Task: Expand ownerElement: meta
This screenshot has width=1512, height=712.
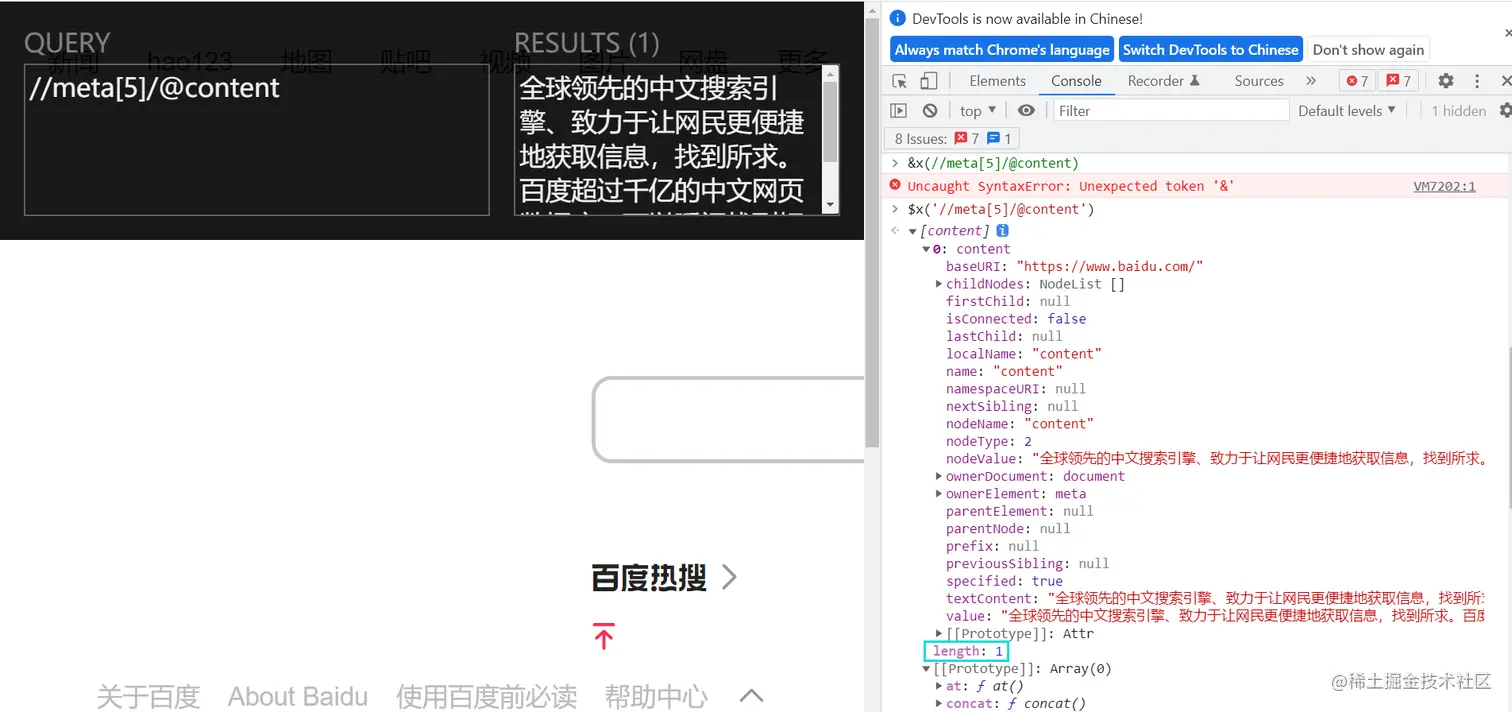Action: point(938,494)
